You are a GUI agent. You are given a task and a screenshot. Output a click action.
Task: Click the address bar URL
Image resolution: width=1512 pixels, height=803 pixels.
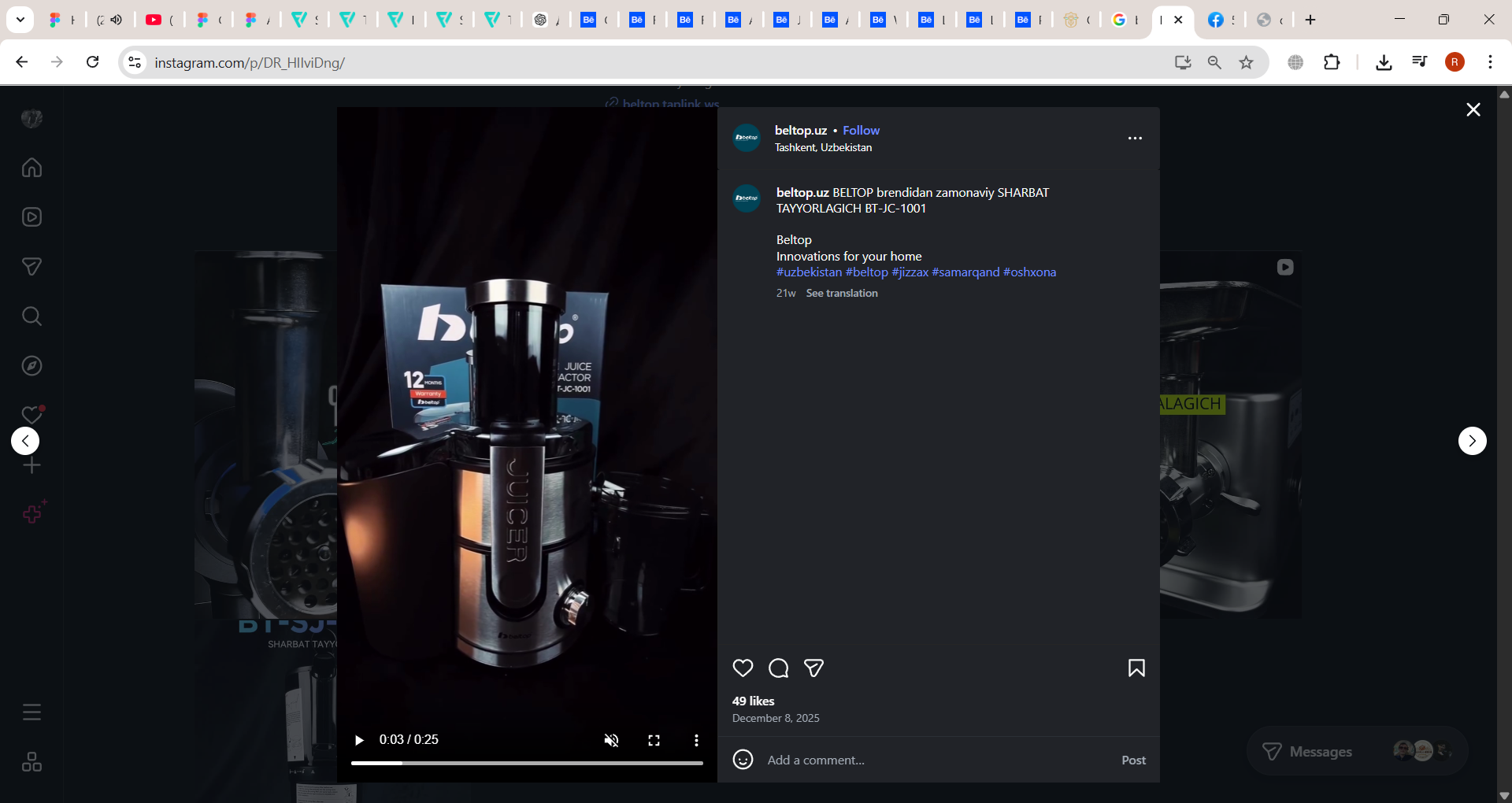tap(250, 62)
